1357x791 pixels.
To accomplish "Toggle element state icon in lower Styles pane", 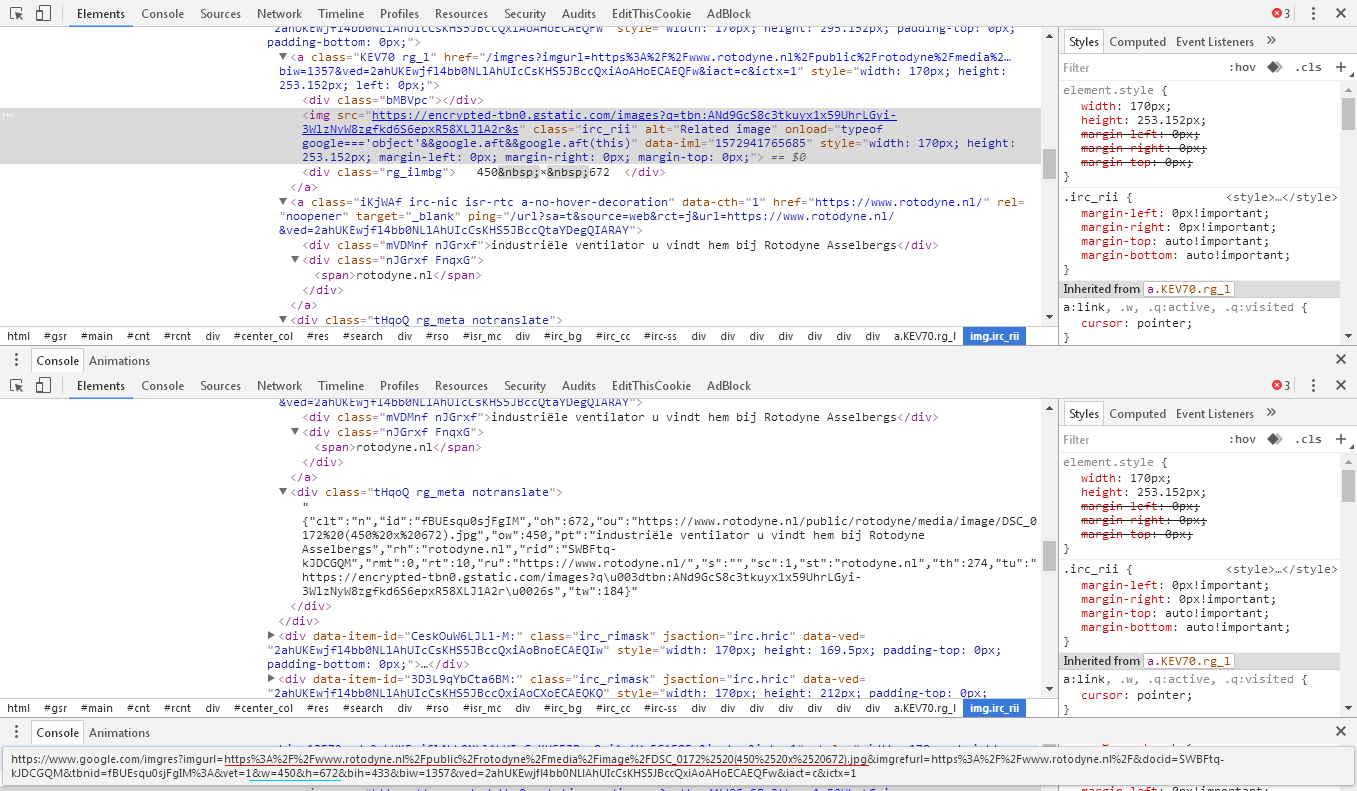I will tap(1275, 439).
